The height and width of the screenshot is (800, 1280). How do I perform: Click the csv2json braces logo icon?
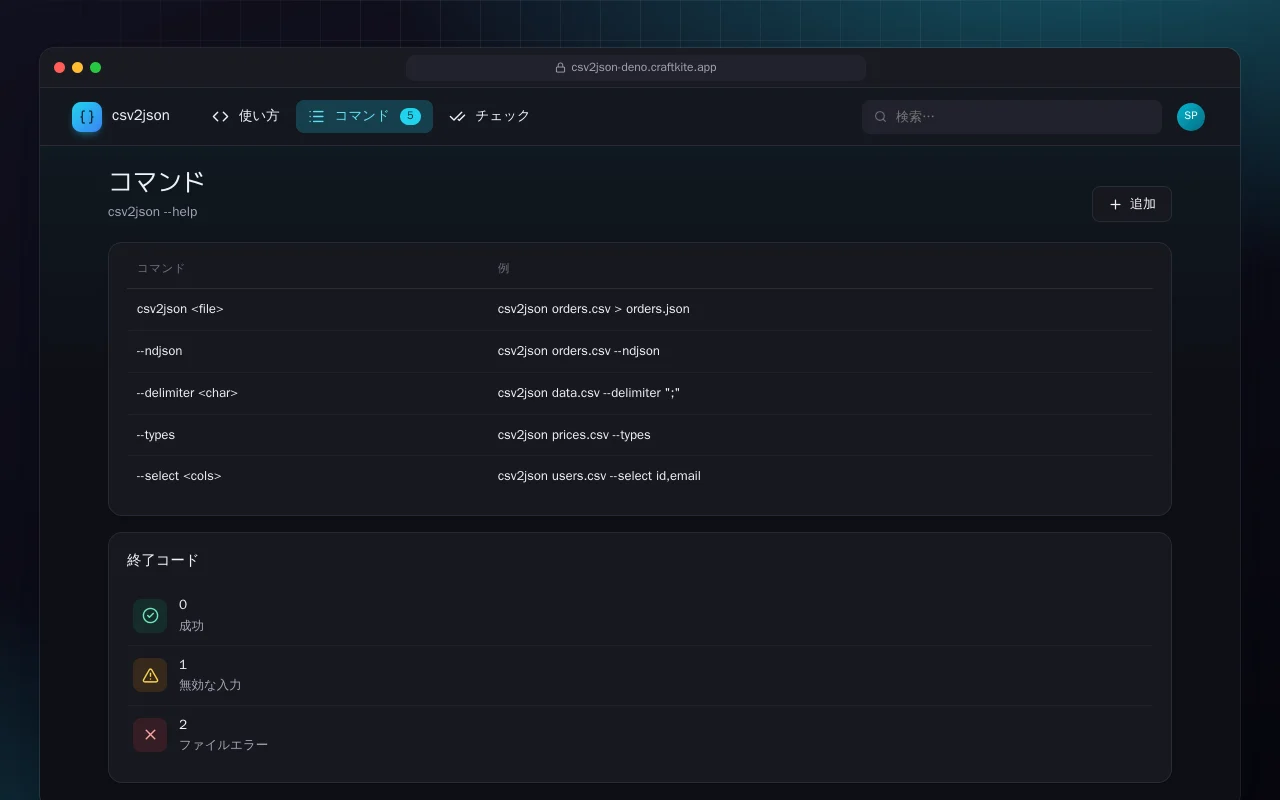(87, 117)
